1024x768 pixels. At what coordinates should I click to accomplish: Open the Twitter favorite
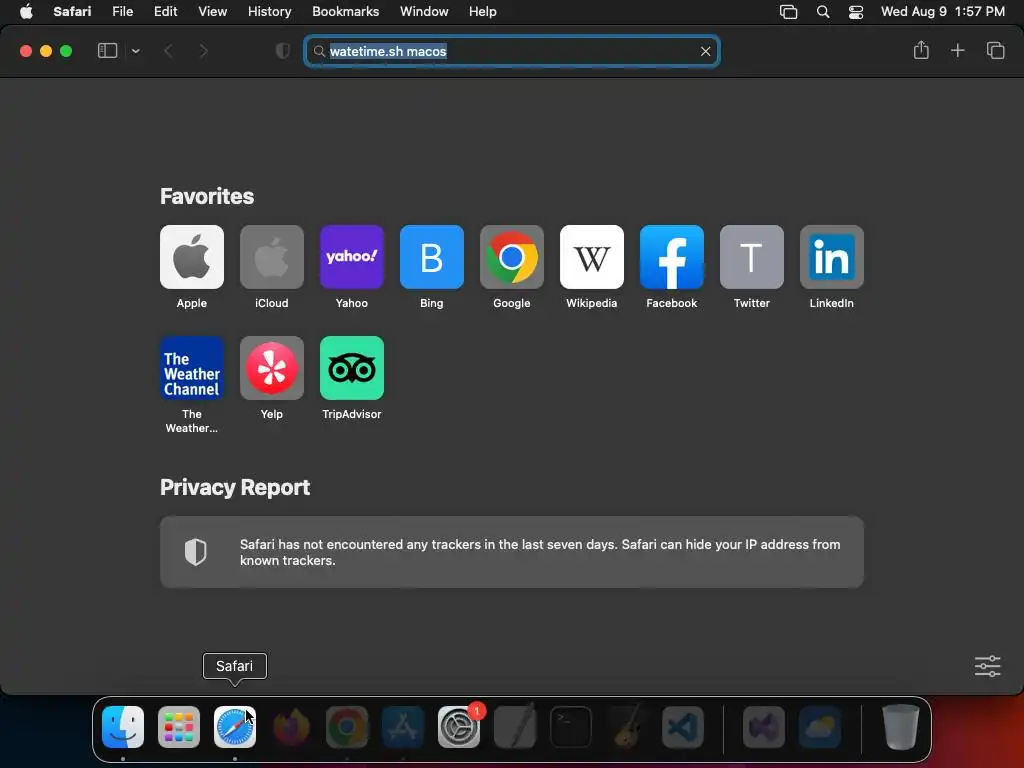(752, 257)
